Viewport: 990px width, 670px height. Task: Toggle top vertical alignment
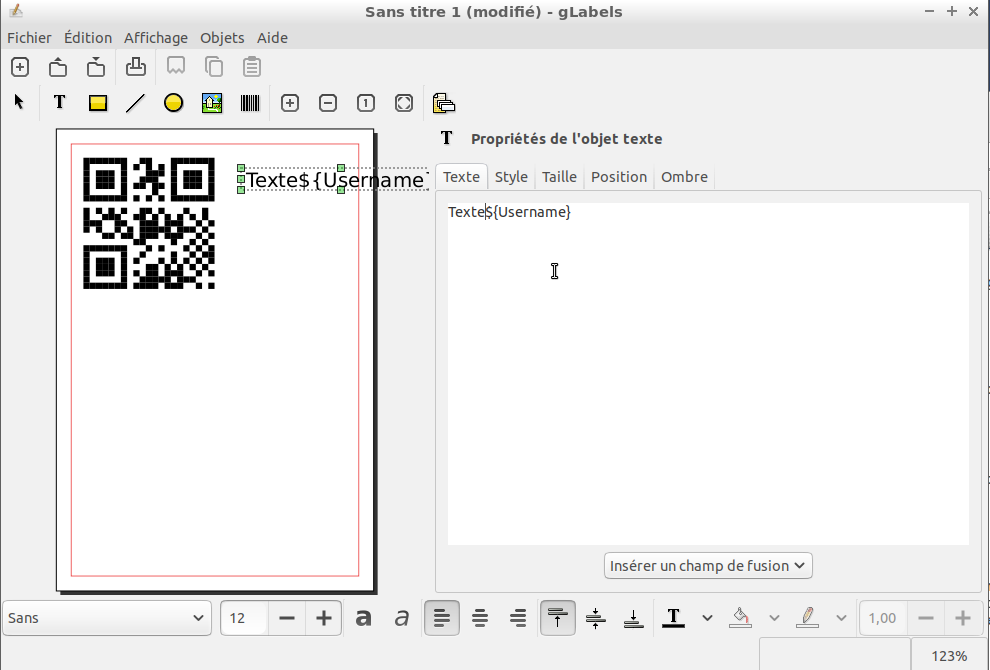coord(558,618)
